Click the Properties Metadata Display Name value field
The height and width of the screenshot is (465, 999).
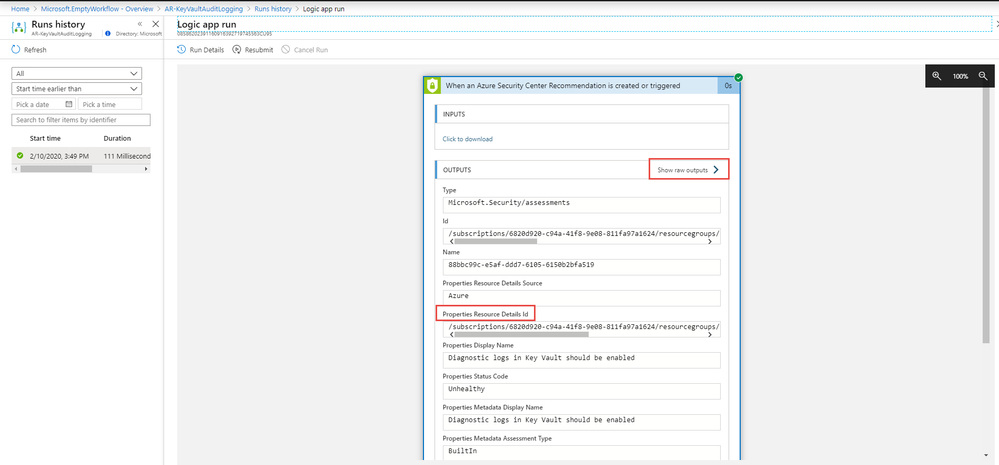581,422
